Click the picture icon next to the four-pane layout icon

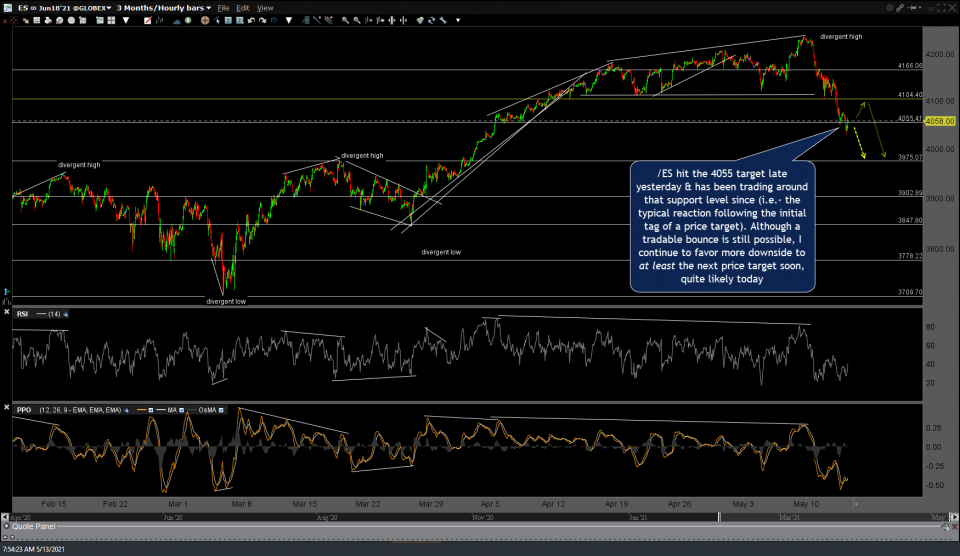click(x=100, y=21)
